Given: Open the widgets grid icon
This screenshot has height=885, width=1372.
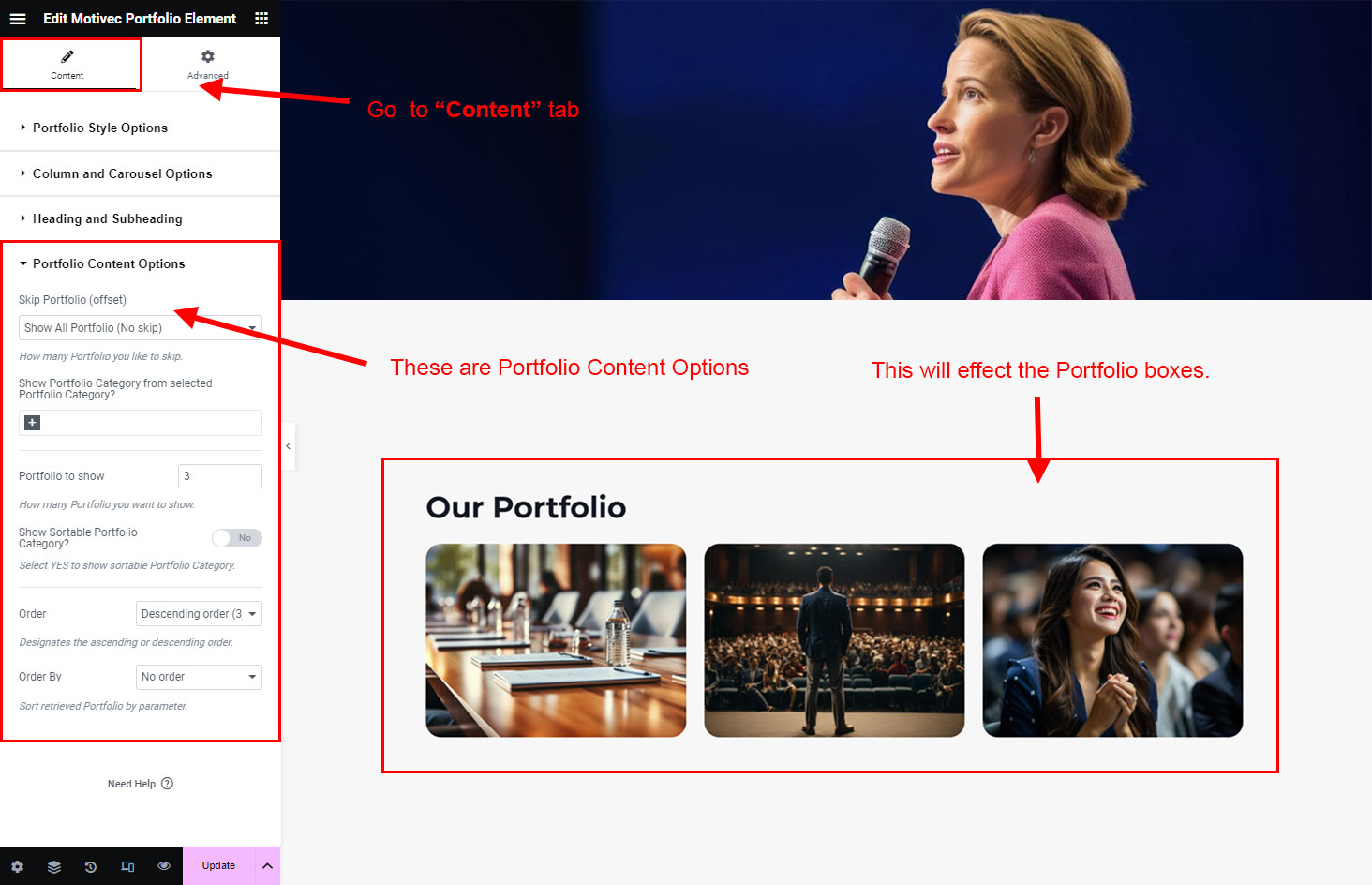Looking at the screenshot, I should (261, 19).
